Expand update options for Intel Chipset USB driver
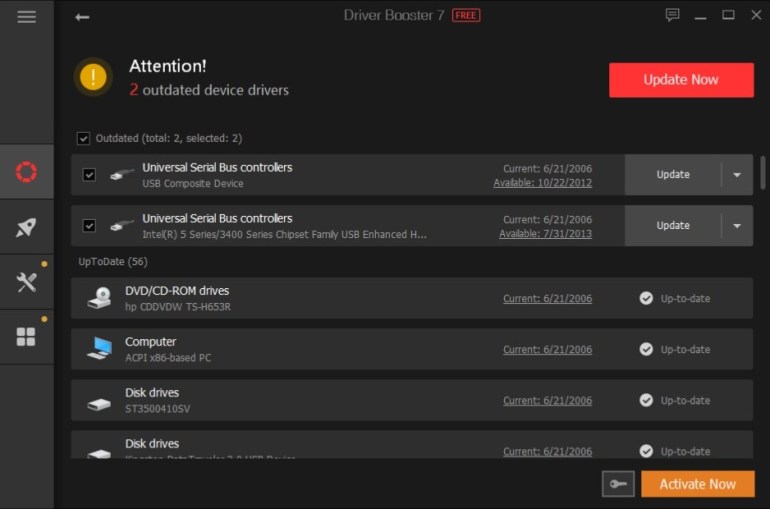This screenshot has height=509, width=770. pos(737,226)
